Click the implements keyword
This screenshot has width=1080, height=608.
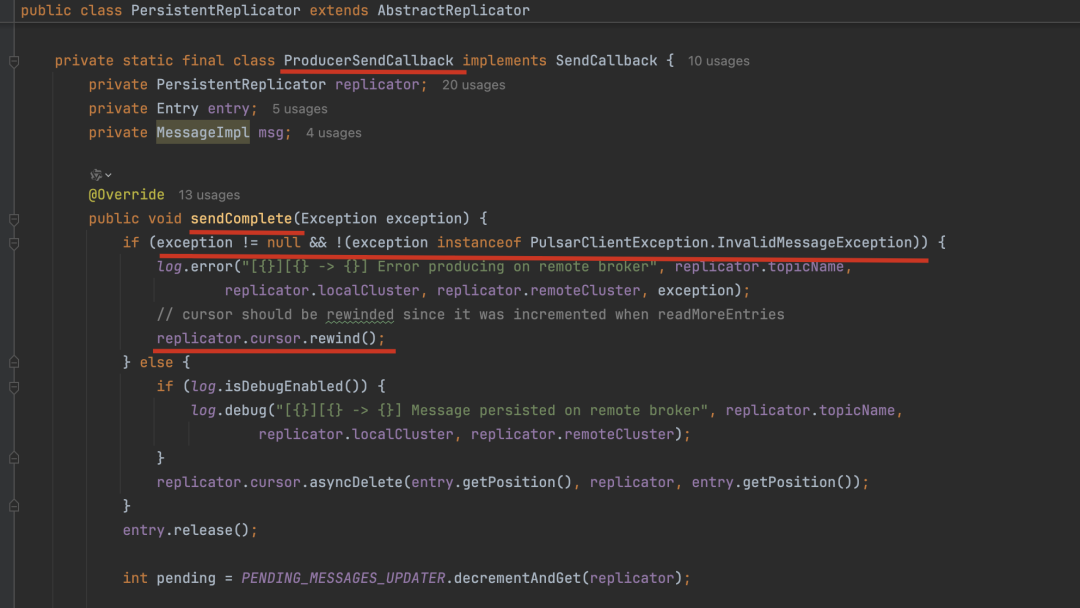(x=504, y=61)
